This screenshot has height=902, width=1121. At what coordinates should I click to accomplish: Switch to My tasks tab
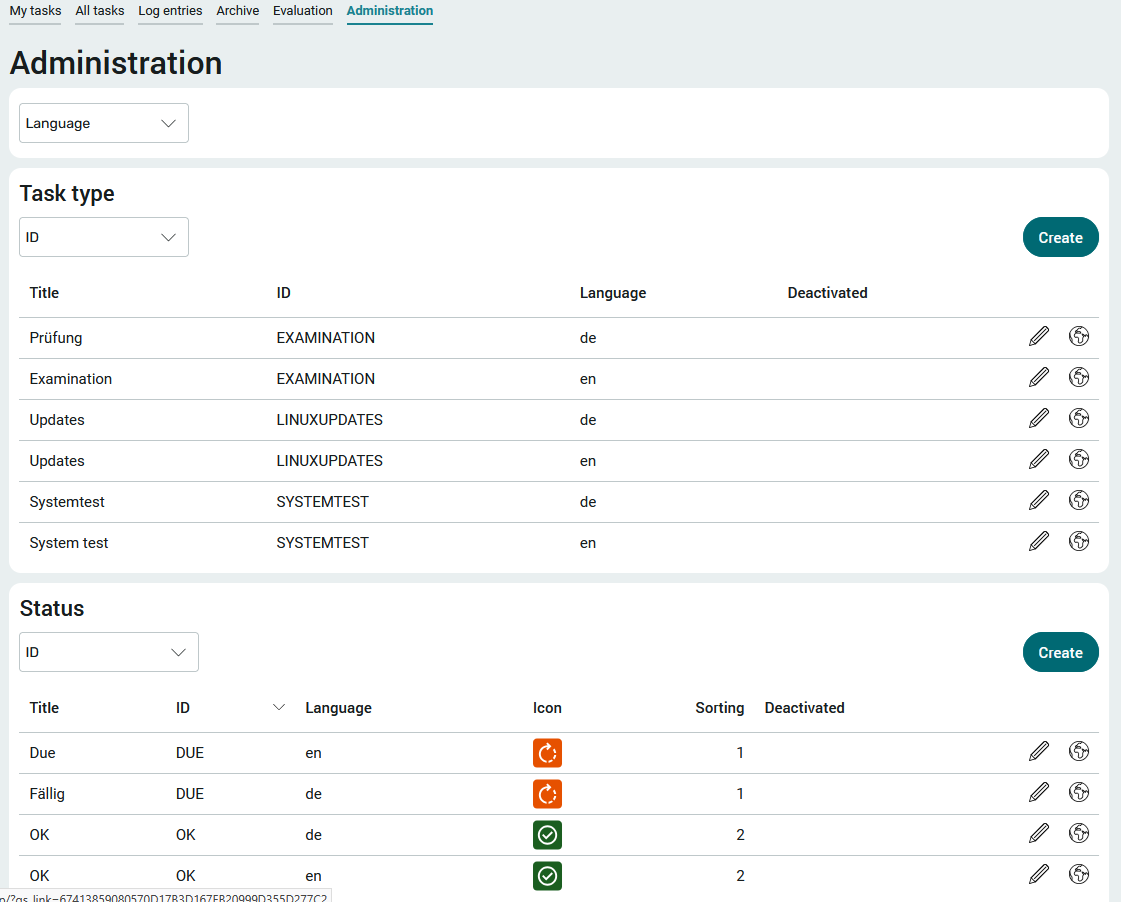pos(35,11)
